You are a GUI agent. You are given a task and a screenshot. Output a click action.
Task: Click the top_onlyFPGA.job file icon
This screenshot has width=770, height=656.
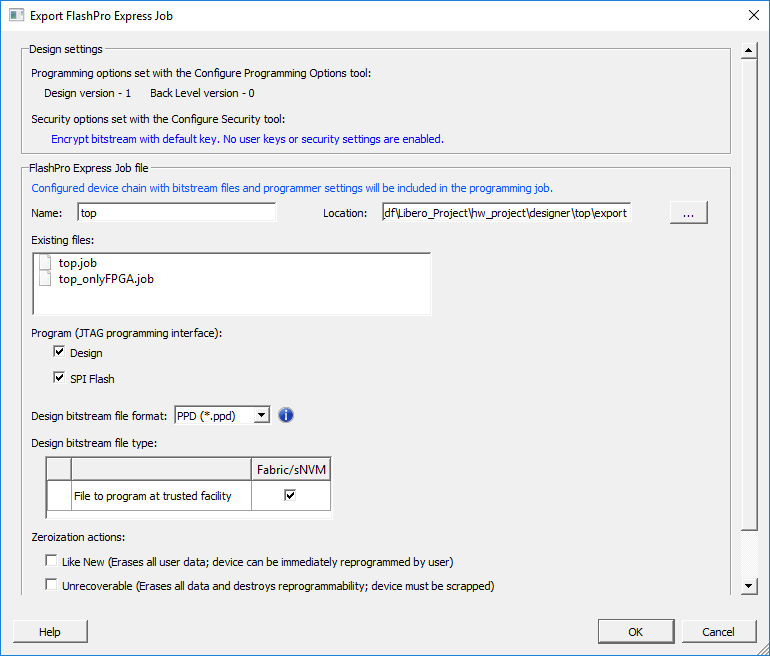(x=45, y=278)
